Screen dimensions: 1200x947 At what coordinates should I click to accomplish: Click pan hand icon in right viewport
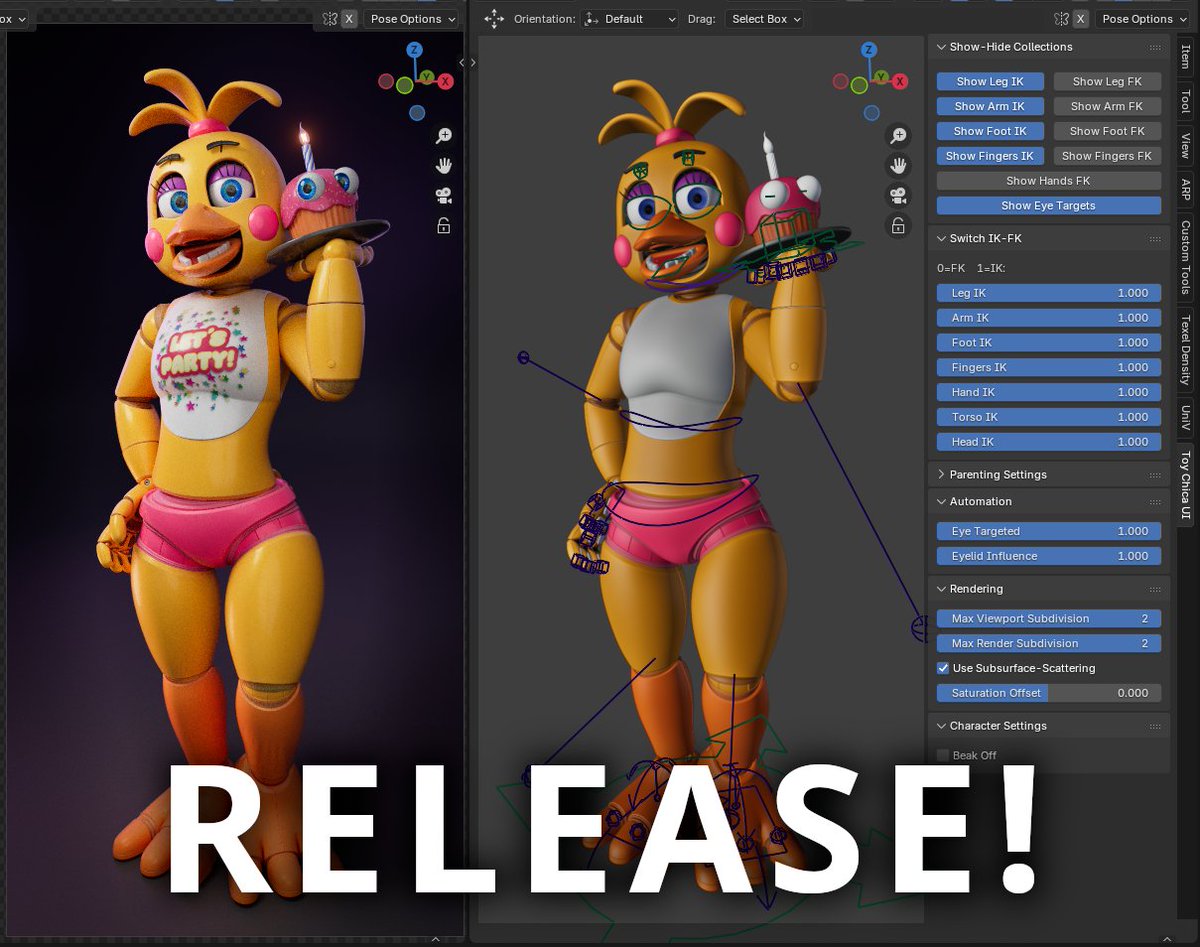pos(899,166)
